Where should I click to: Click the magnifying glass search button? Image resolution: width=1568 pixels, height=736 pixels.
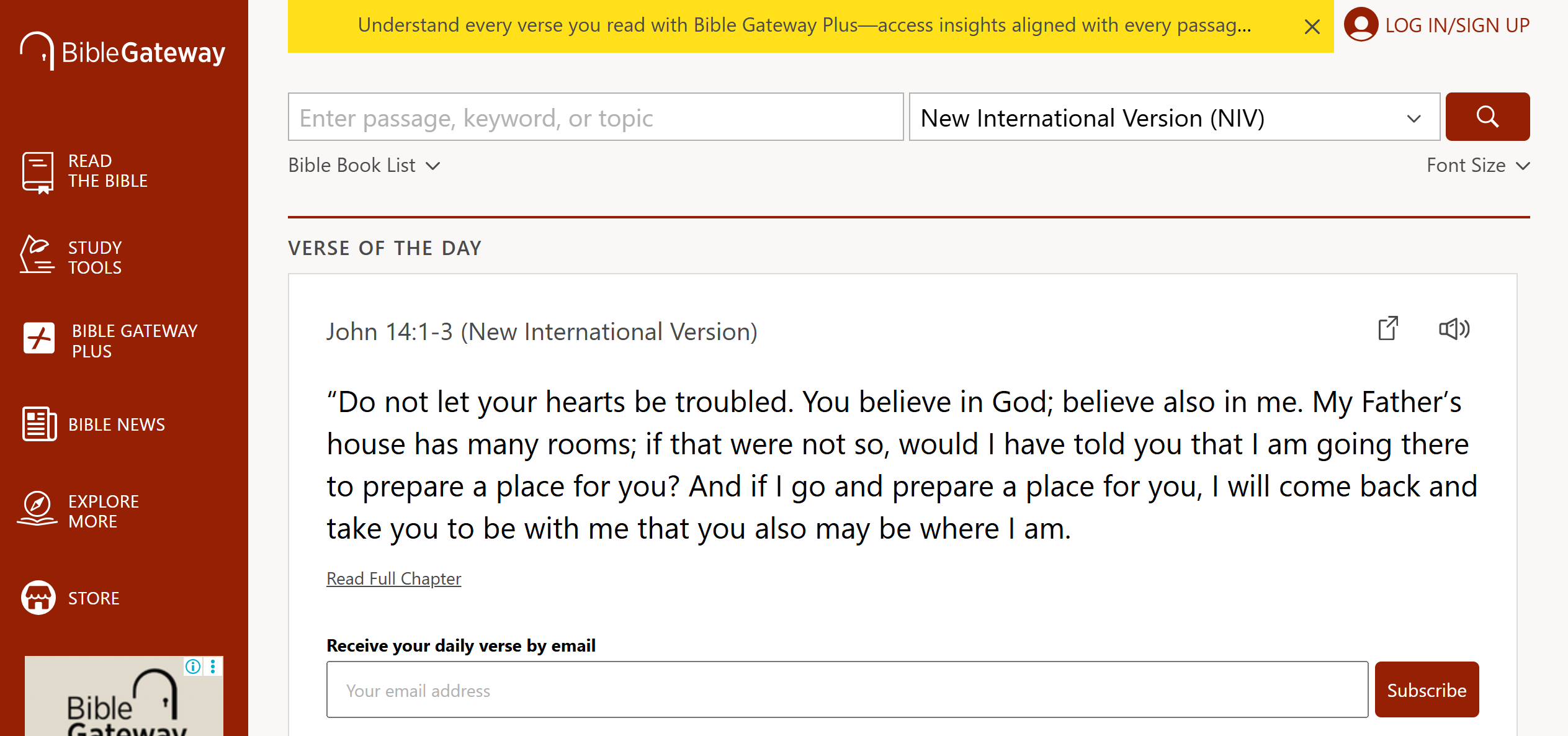(1487, 117)
